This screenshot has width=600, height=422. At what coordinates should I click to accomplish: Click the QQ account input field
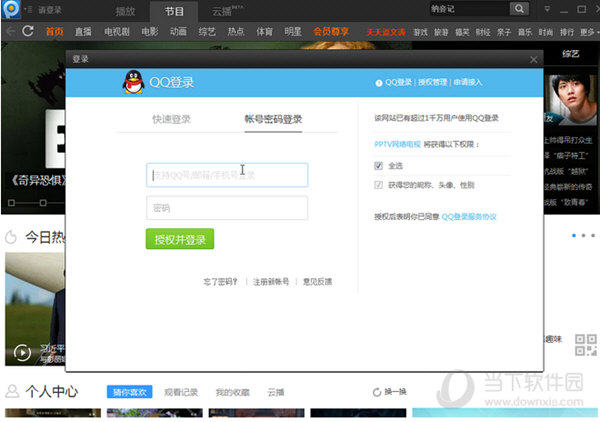click(x=227, y=175)
